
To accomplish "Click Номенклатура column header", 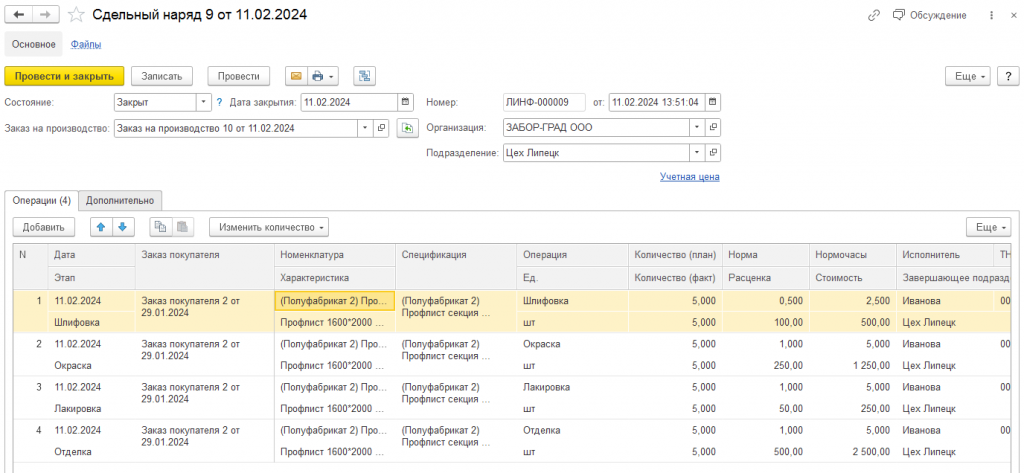I will pos(334,255).
